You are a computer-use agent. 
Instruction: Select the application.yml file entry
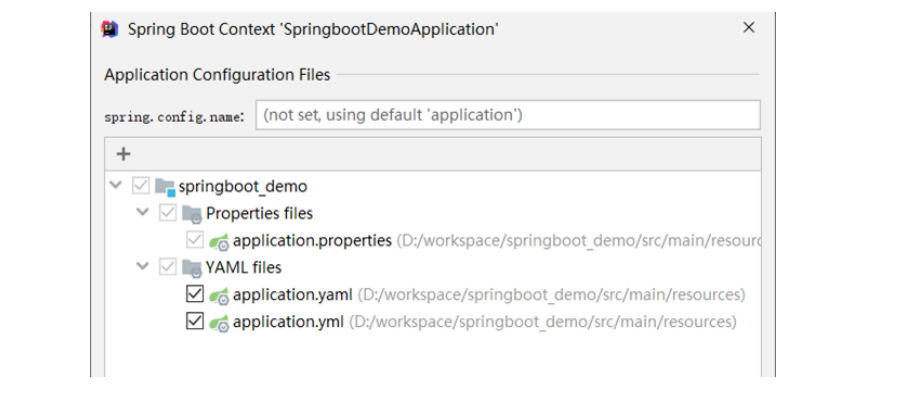(x=288, y=322)
